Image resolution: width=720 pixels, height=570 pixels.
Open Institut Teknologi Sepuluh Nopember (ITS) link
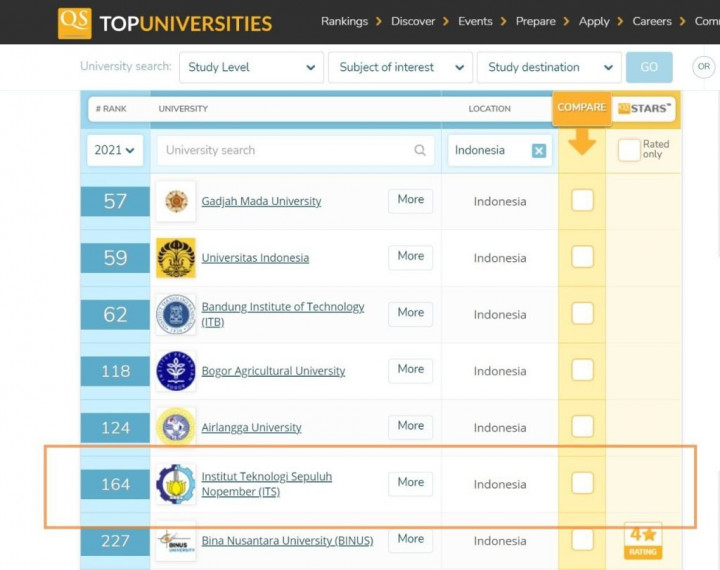click(267, 484)
